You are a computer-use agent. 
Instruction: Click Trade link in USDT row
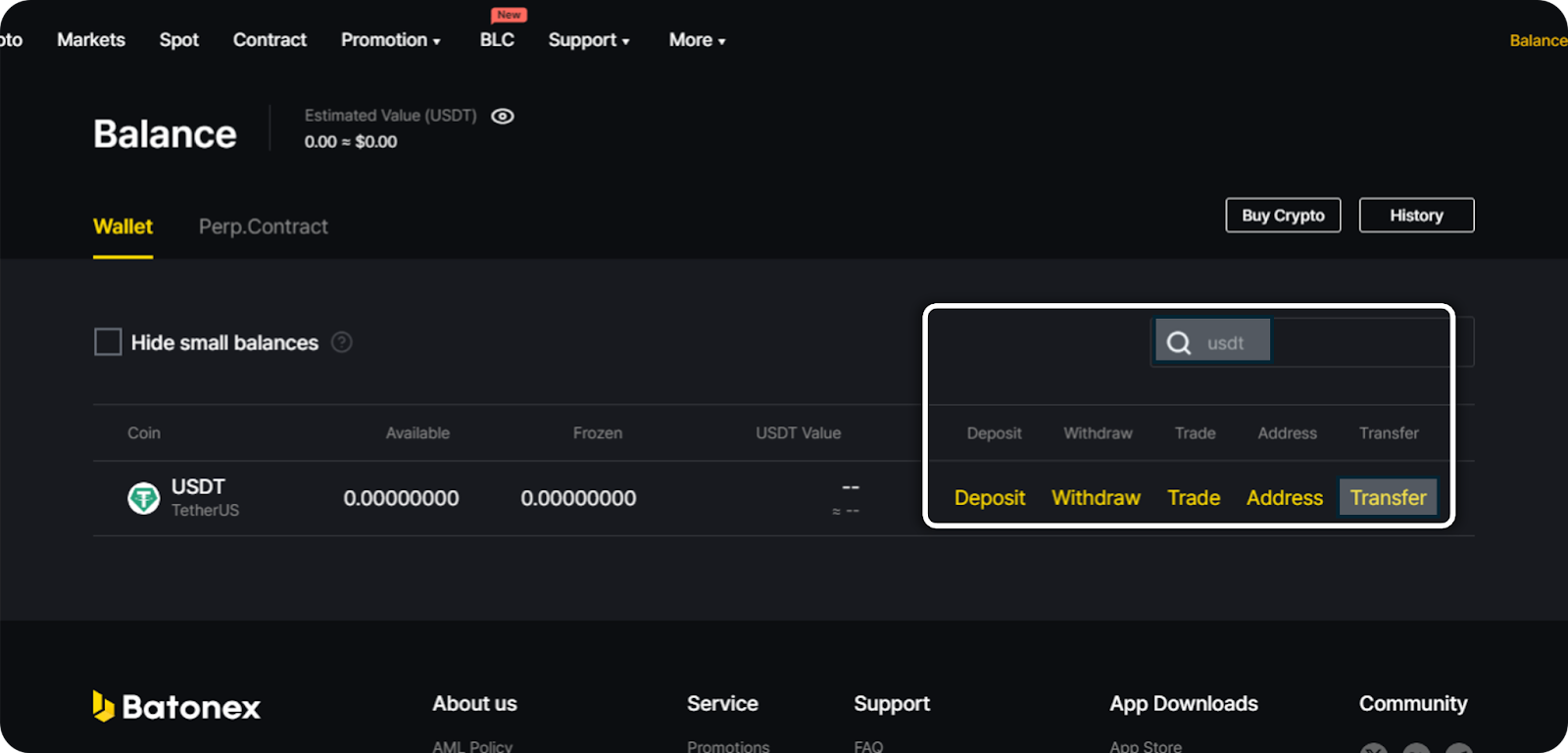click(1194, 498)
